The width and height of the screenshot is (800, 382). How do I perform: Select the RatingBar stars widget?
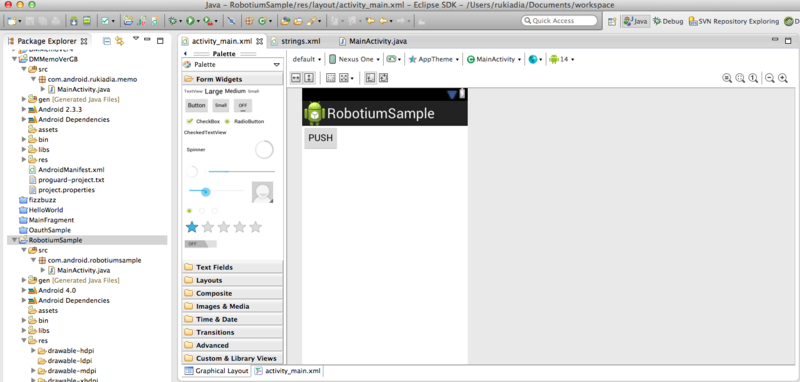pyautogui.click(x=224, y=227)
